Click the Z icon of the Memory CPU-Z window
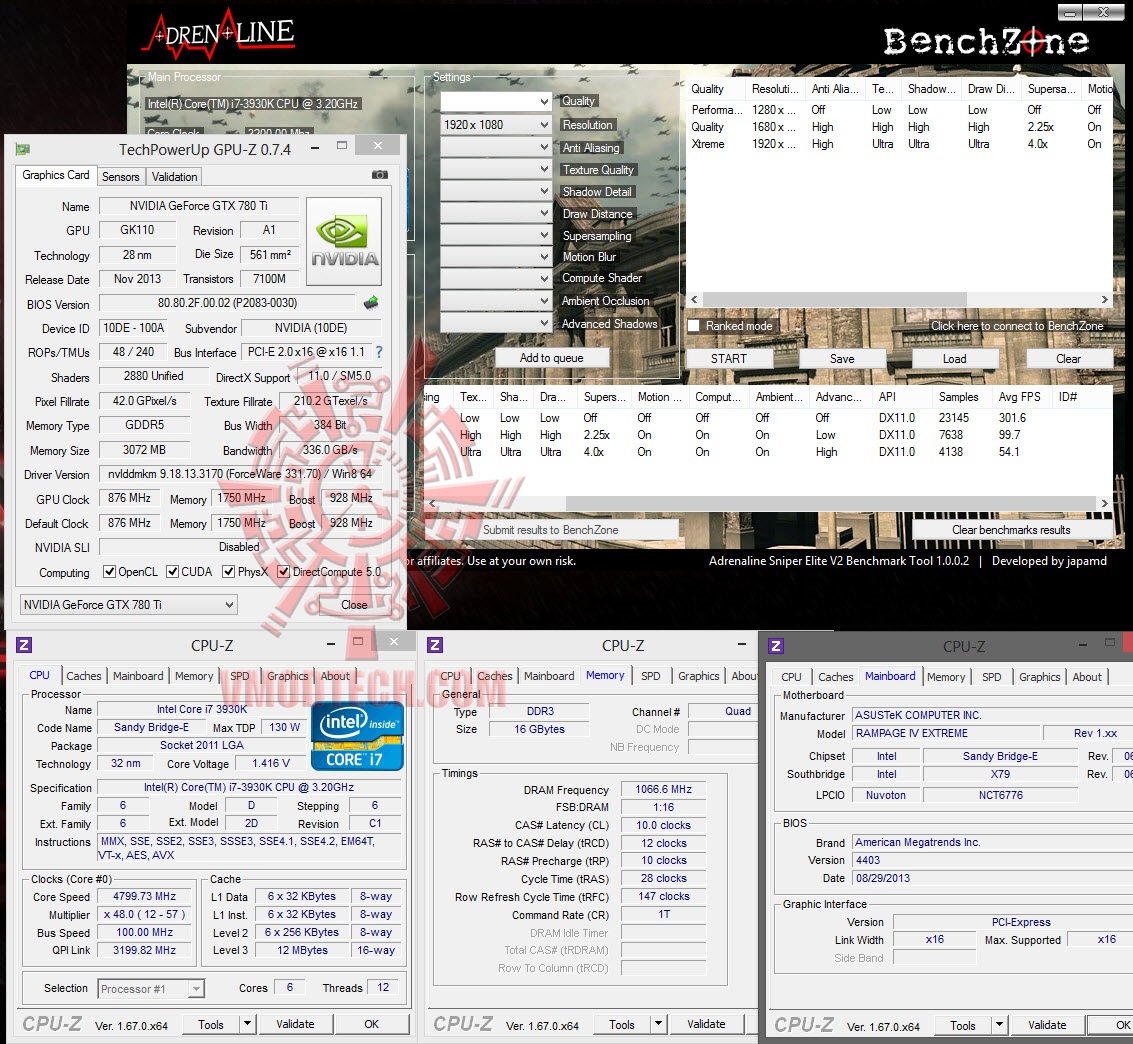 coord(435,645)
